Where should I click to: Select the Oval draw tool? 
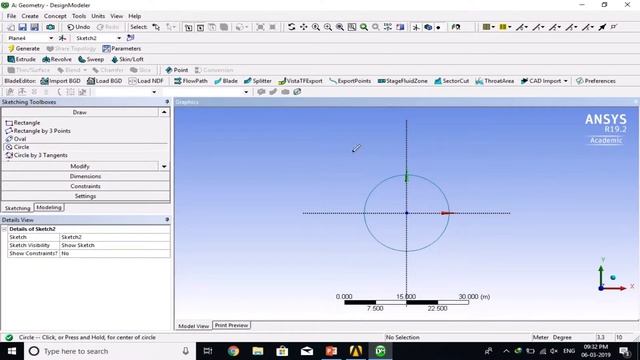coord(16,139)
